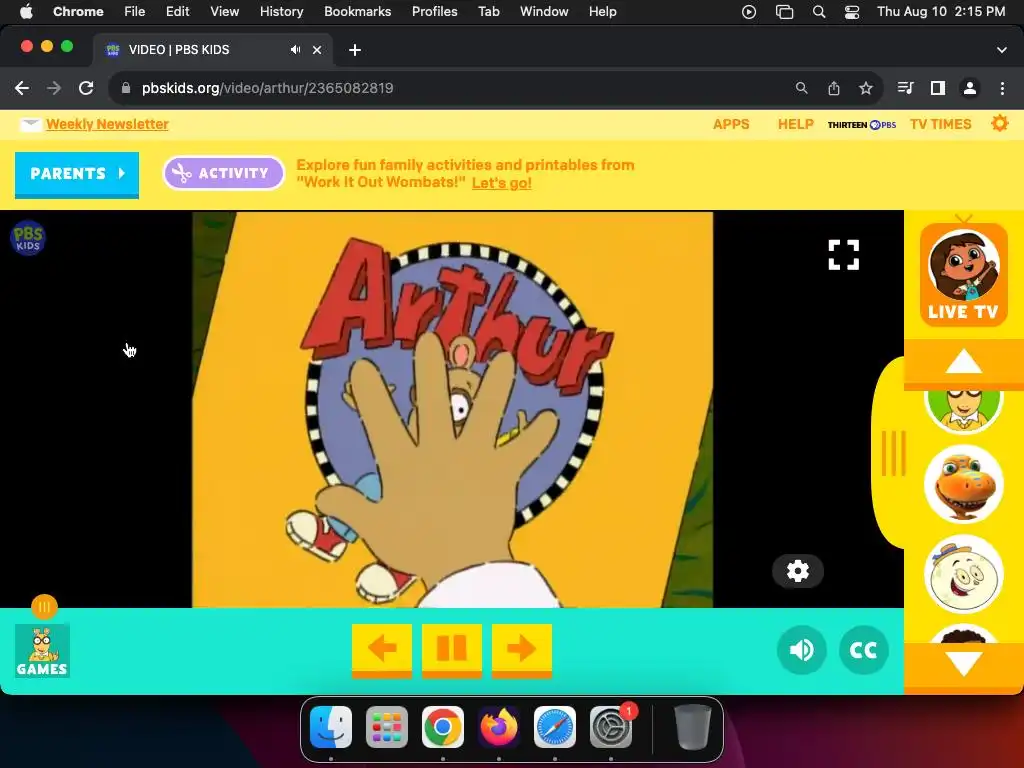Select VIDEO | PBS KIDS tab
The width and height of the screenshot is (1024, 768).
click(x=212, y=50)
